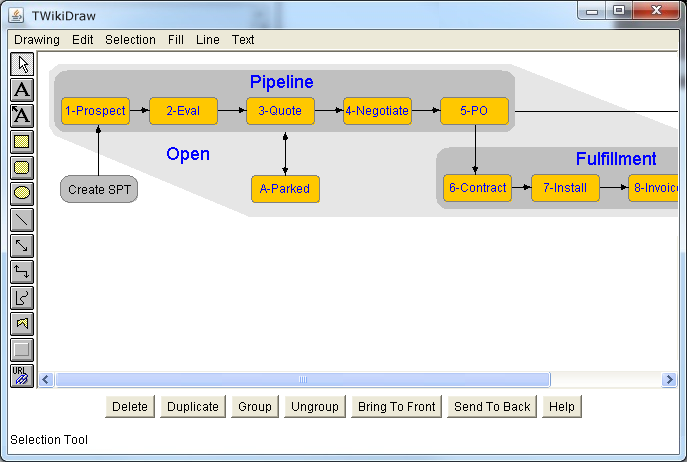Select the arrow Selection tool
The width and height of the screenshot is (687, 462).
click(22, 64)
